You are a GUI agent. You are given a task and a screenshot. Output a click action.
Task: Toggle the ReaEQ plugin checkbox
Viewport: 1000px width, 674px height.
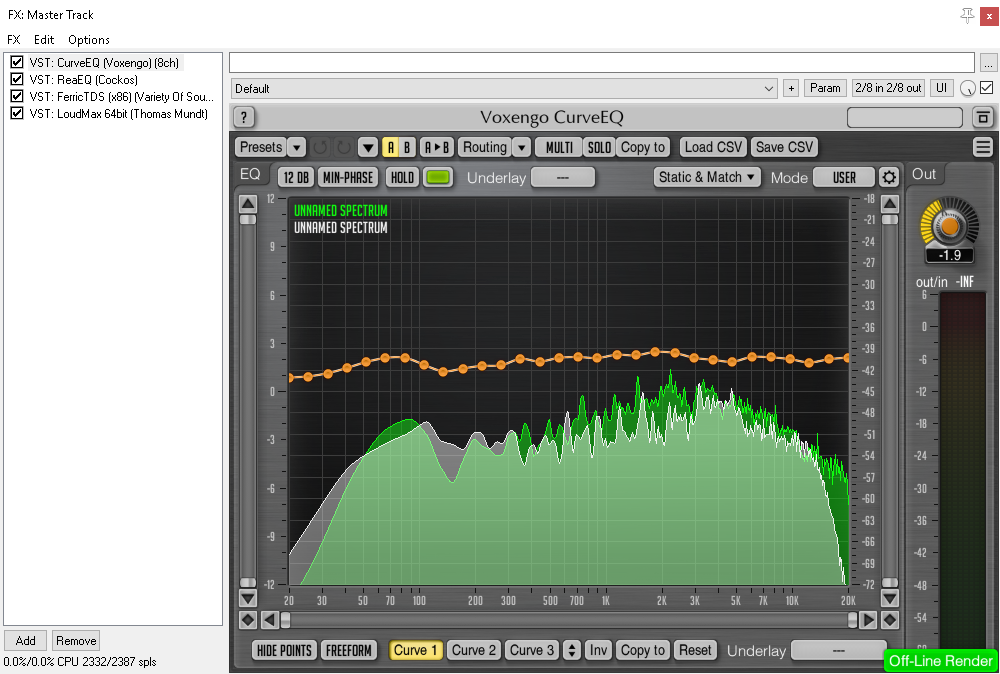tap(17, 80)
